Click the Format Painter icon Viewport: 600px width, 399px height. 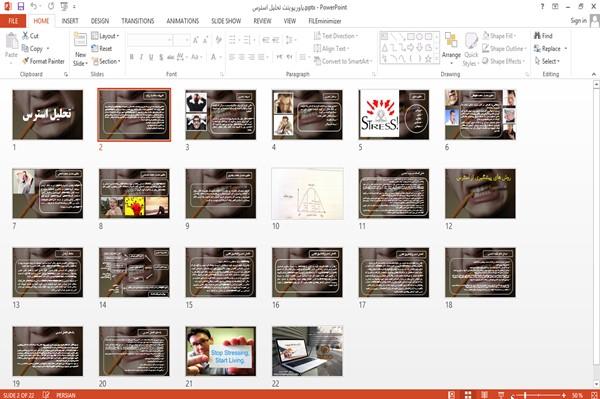(25, 61)
